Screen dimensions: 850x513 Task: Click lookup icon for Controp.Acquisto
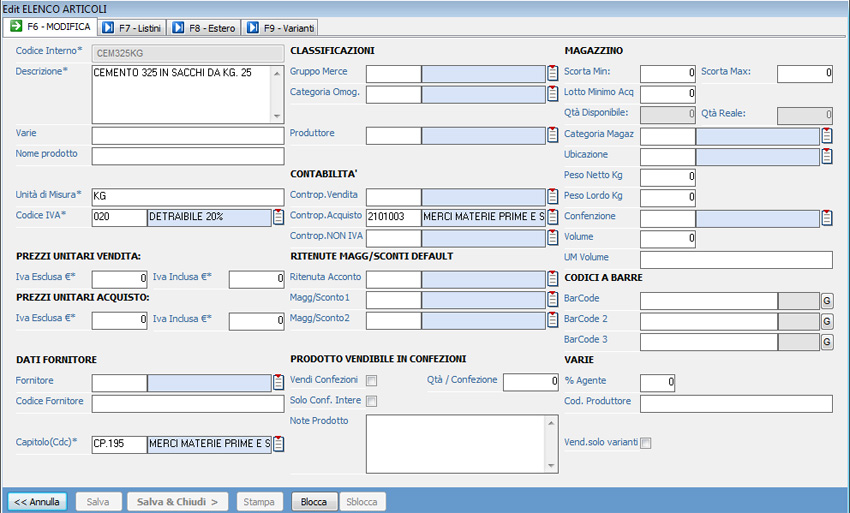pos(553,217)
